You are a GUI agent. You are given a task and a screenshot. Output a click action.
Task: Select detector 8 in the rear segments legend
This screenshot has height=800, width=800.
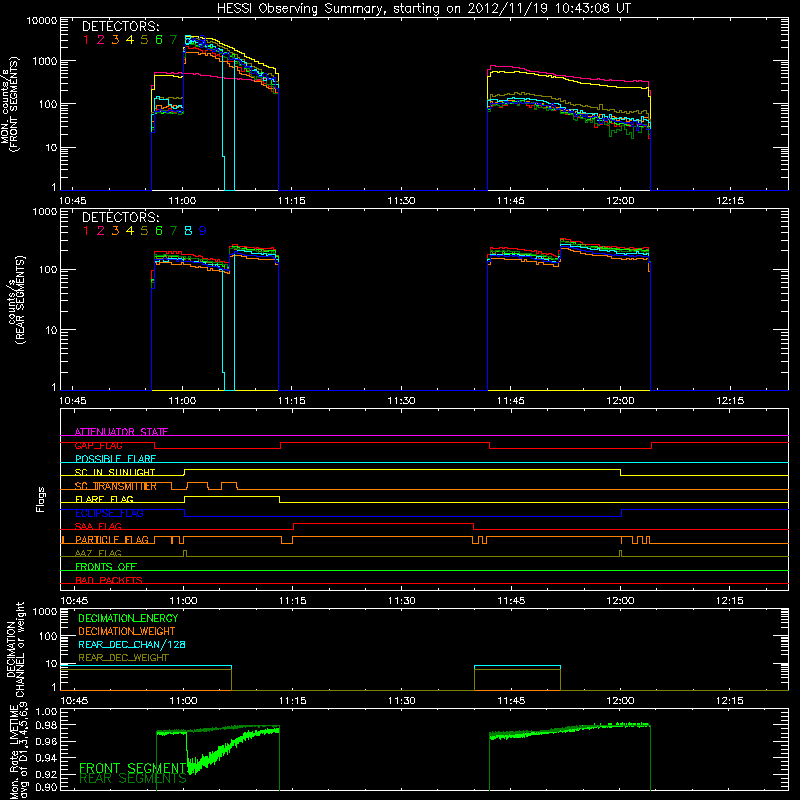tap(188, 231)
